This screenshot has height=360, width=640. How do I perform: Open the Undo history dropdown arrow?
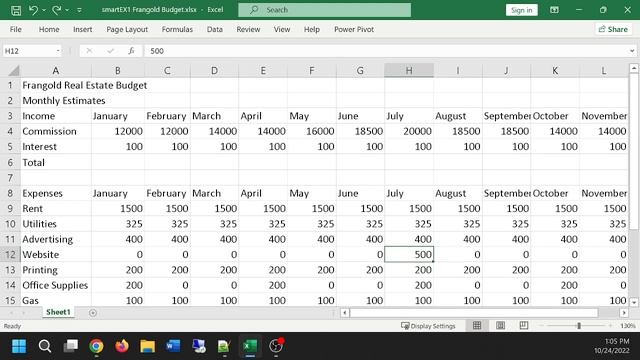coord(44,10)
